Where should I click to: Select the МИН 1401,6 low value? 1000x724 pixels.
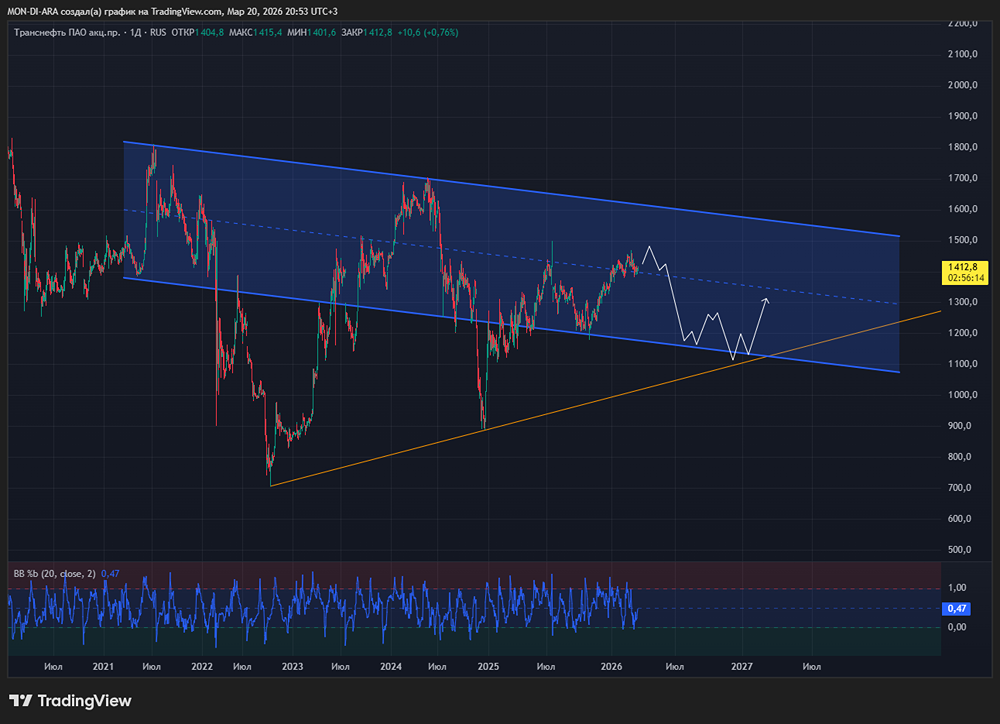(x=311, y=33)
